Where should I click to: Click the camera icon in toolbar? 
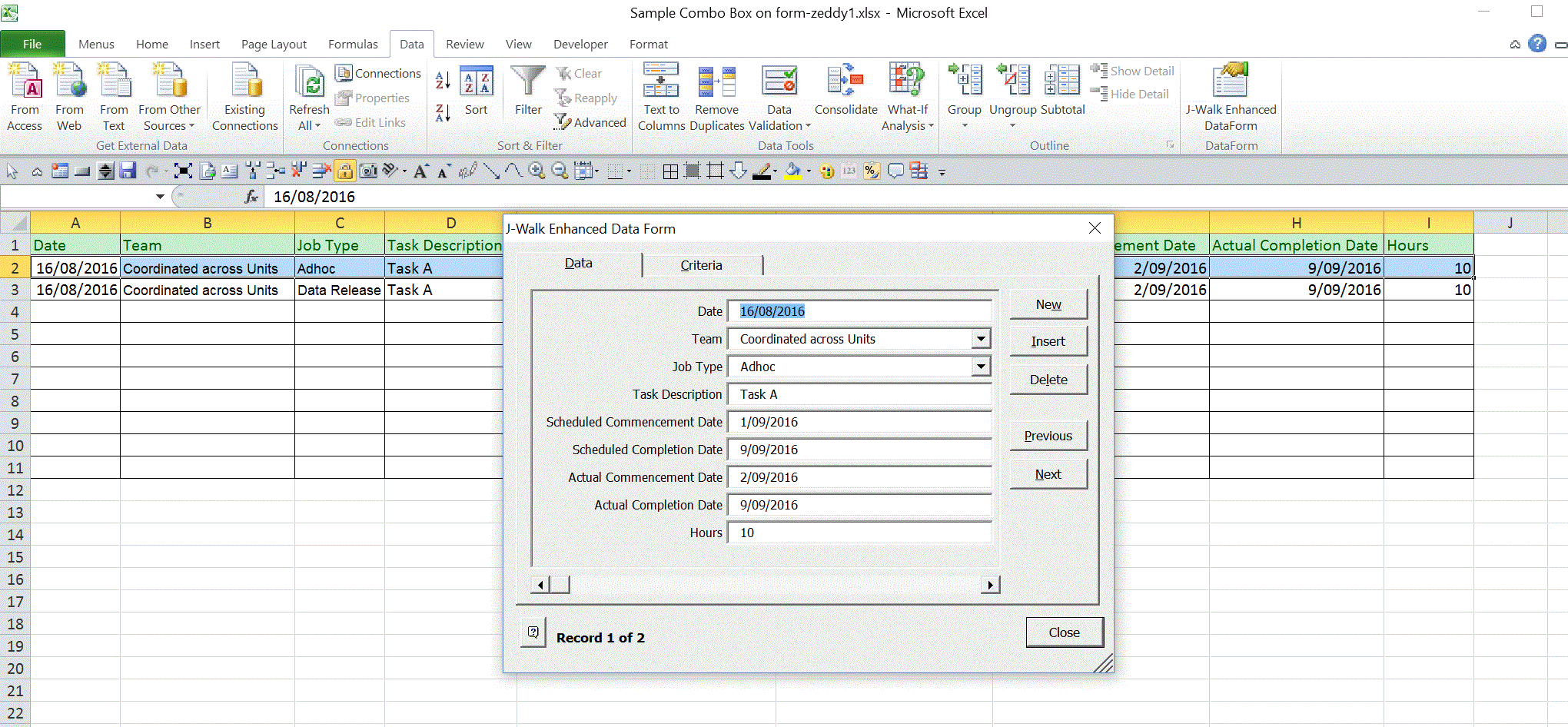[x=369, y=171]
